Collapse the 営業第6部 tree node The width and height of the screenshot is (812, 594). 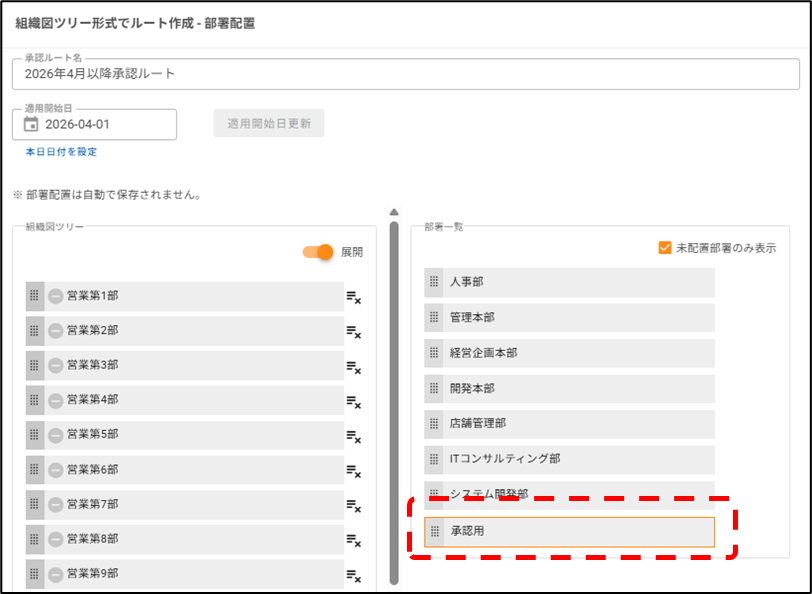point(56,470)
